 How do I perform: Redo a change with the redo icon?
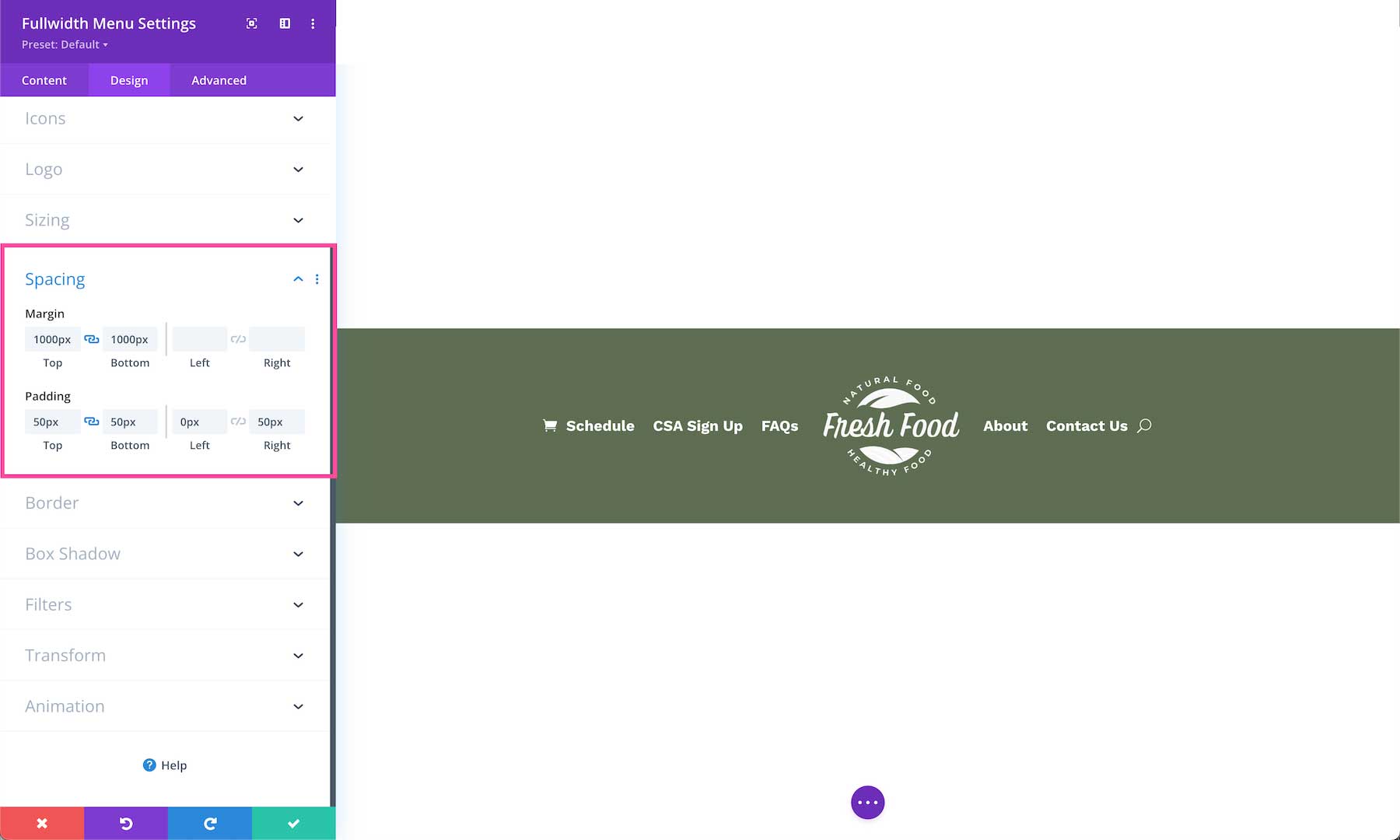pyautogui.click(x=209, y=823)
